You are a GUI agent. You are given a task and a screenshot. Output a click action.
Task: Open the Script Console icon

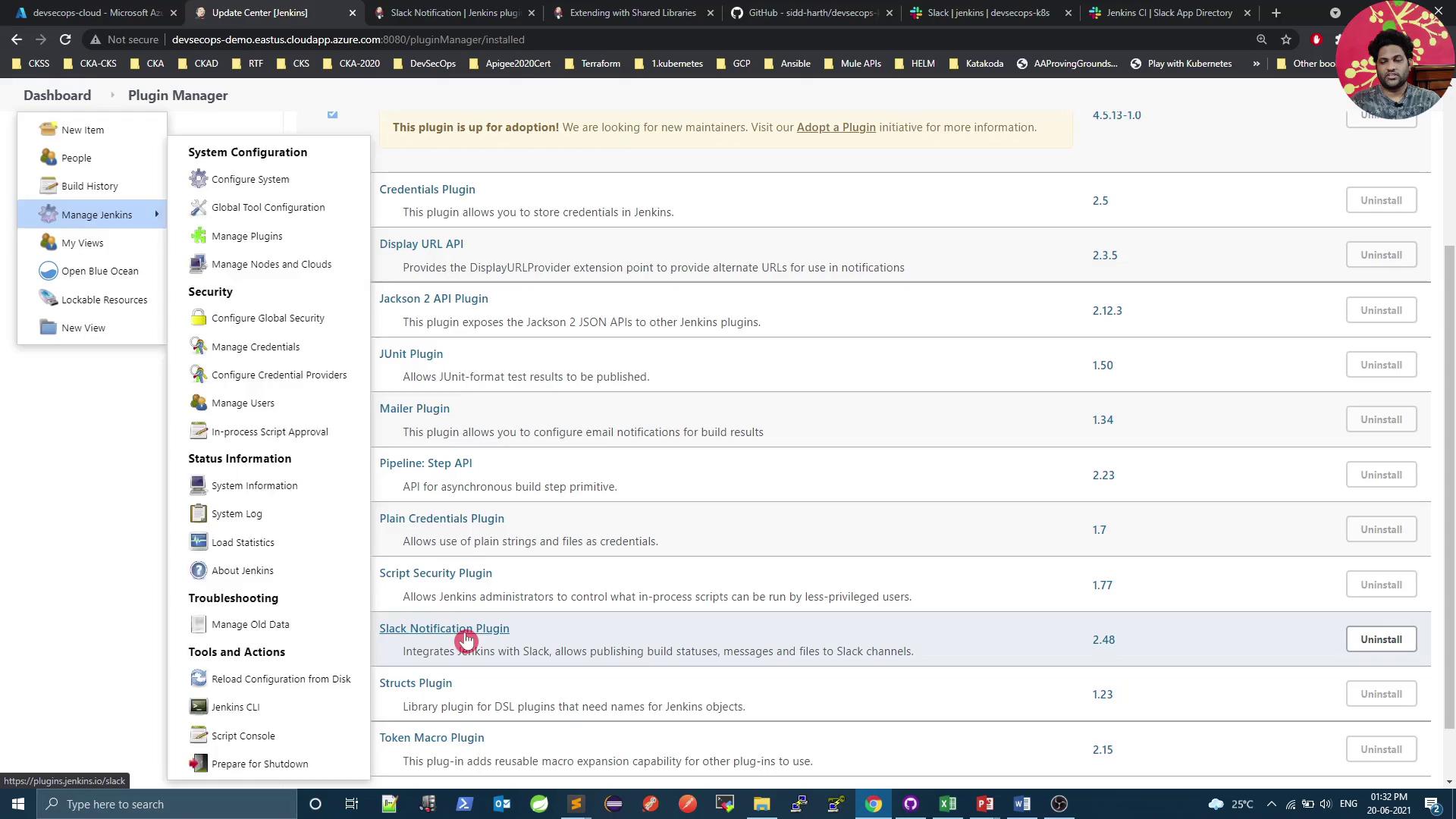(x=198, y=735)
